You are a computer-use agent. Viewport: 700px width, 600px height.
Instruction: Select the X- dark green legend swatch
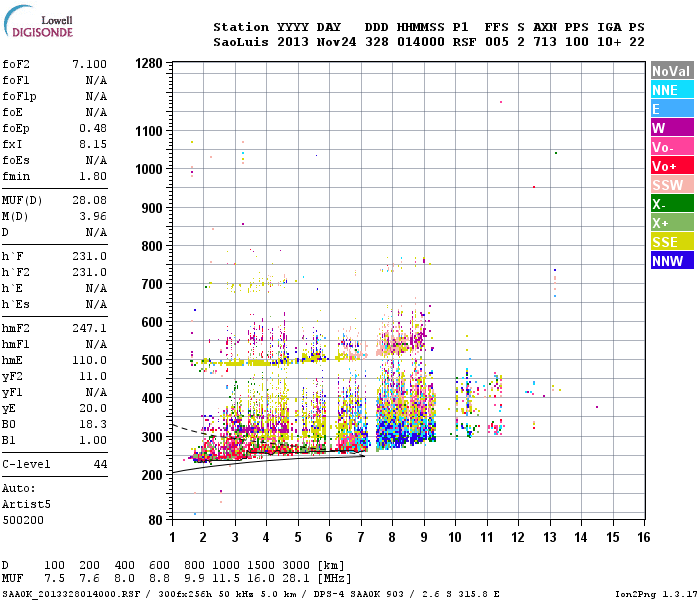[672, 204]
